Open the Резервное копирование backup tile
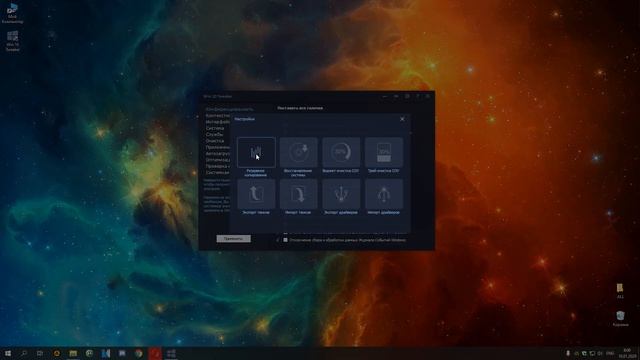Image resolution: width=640 pixels, height=360 pixels. point(256,152)
